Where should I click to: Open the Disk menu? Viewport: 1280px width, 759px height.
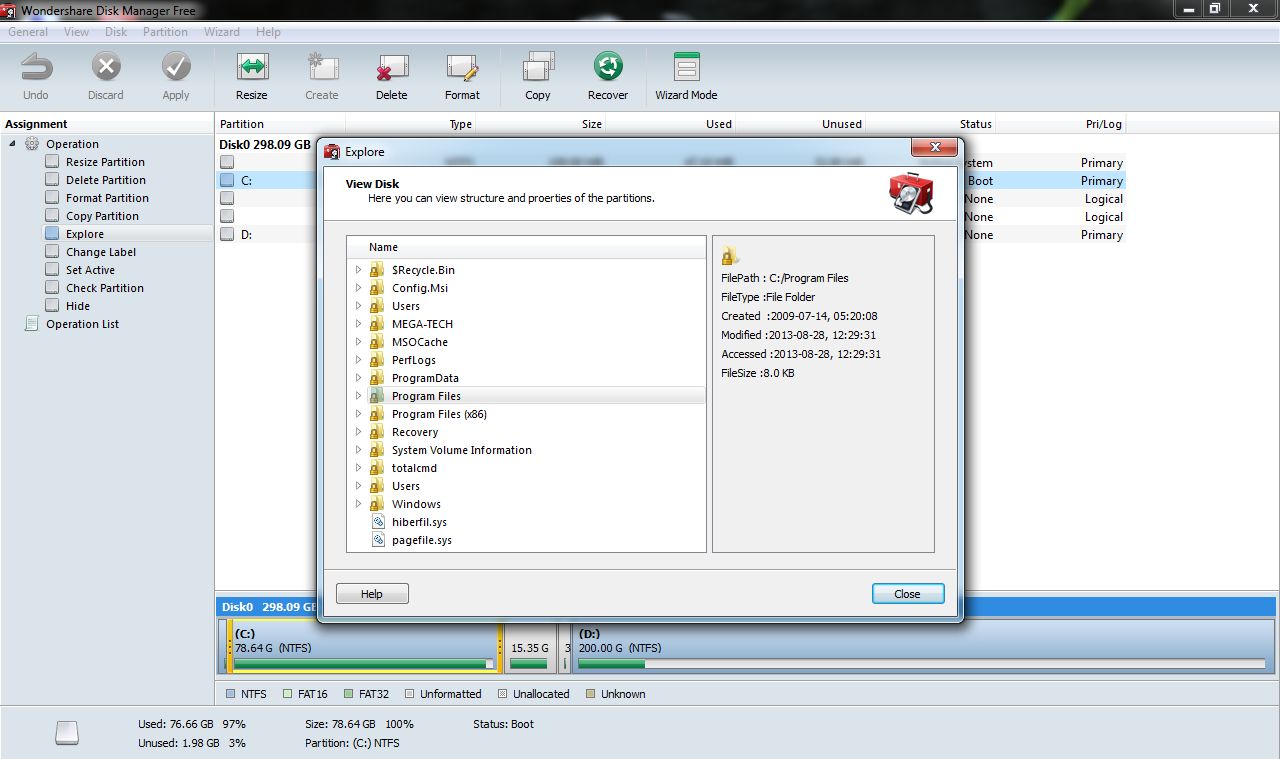pos(116,32)
